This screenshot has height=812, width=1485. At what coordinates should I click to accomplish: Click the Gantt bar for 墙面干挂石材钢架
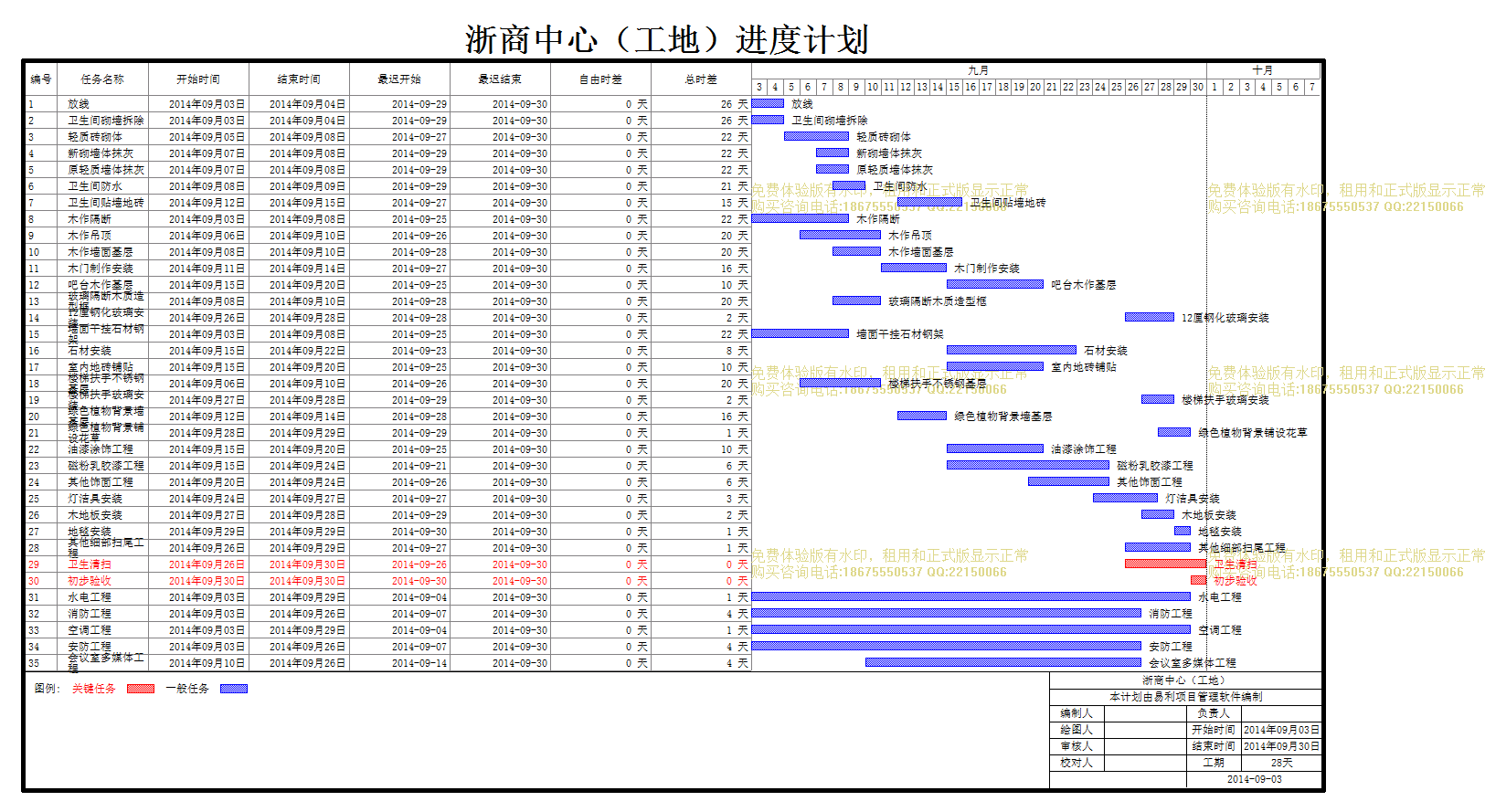tap(800, 333)
